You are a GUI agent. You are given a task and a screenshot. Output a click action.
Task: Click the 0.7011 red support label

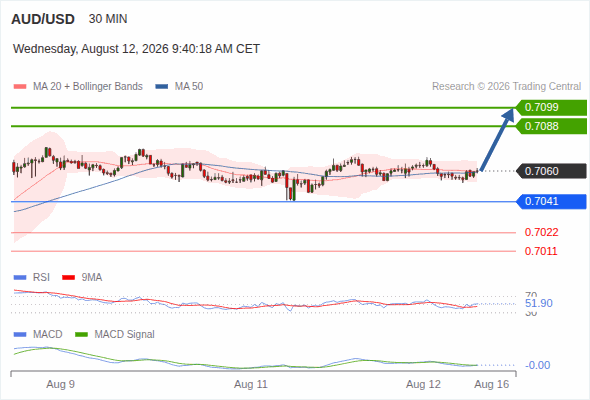(x=541, y=251)
